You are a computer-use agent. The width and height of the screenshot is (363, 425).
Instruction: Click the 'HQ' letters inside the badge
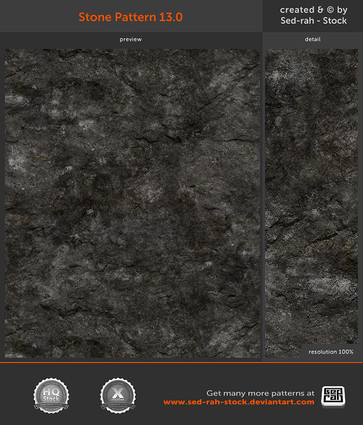tap(51, 391)
